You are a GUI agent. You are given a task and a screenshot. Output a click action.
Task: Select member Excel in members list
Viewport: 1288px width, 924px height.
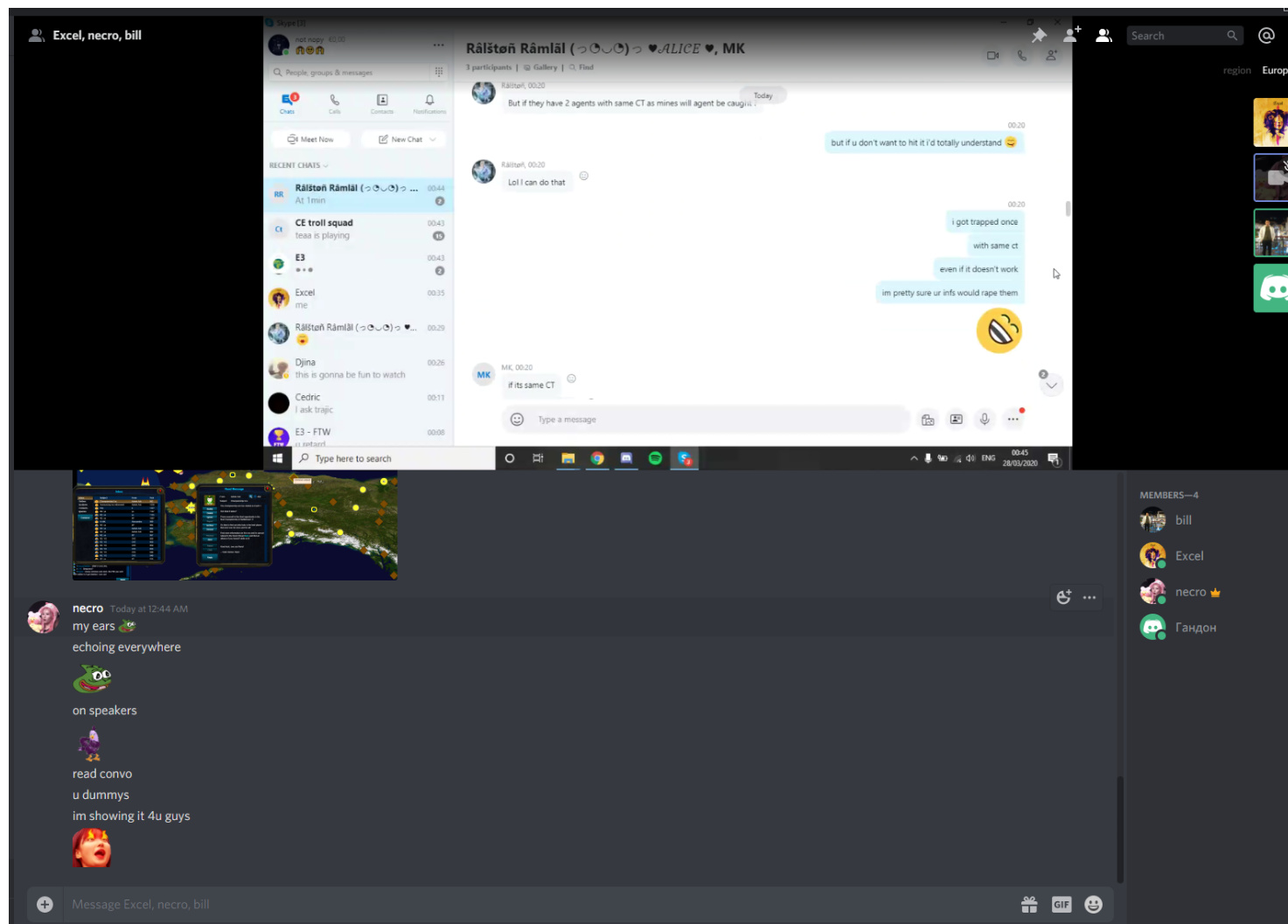(1207, 556)
